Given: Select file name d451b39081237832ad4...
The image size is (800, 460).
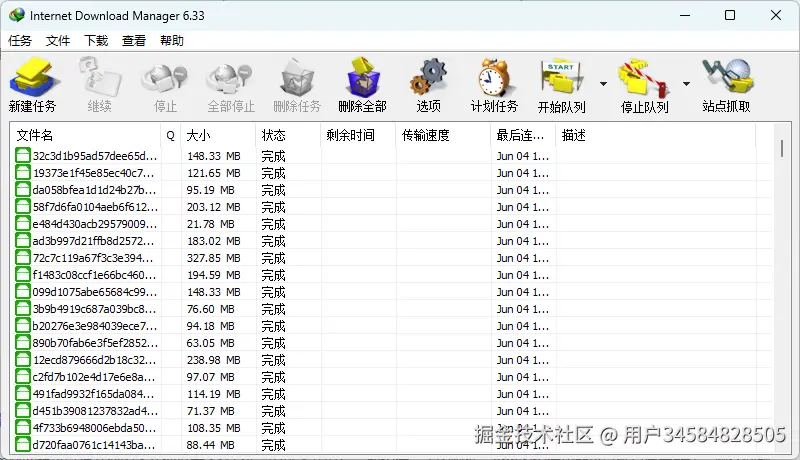Looking at the screenshot, I should click(95, 411).
